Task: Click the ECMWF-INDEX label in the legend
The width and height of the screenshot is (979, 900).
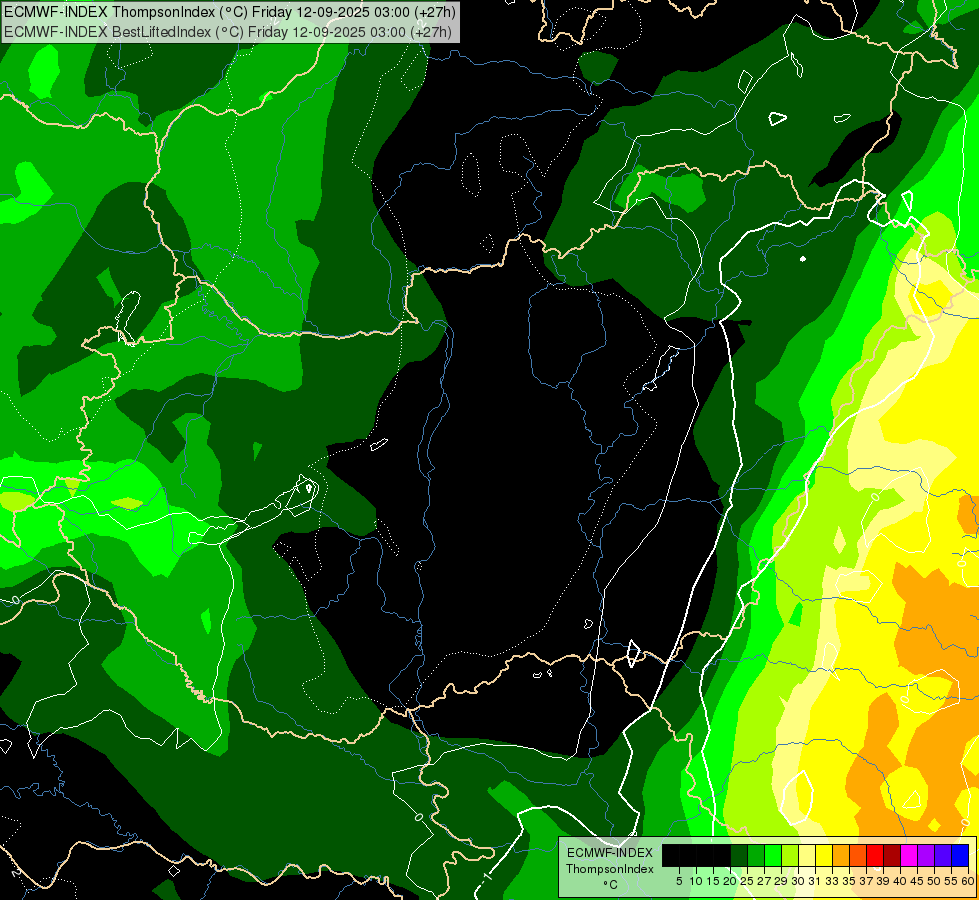Action: pos(610,853)
